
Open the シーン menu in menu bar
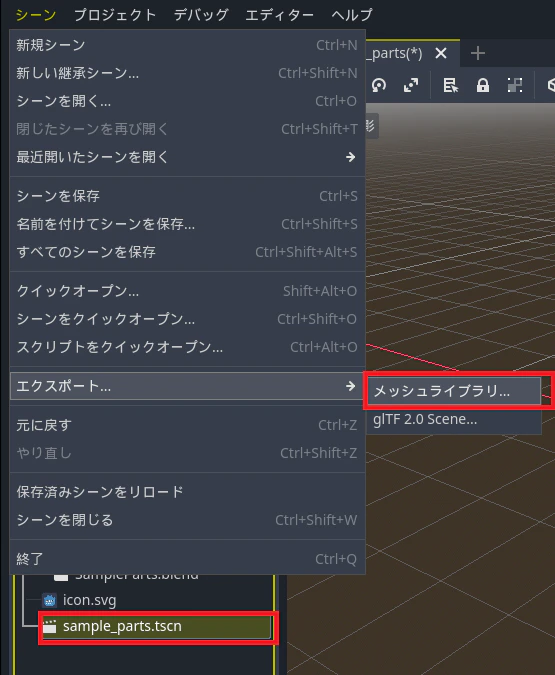(36, 15)
